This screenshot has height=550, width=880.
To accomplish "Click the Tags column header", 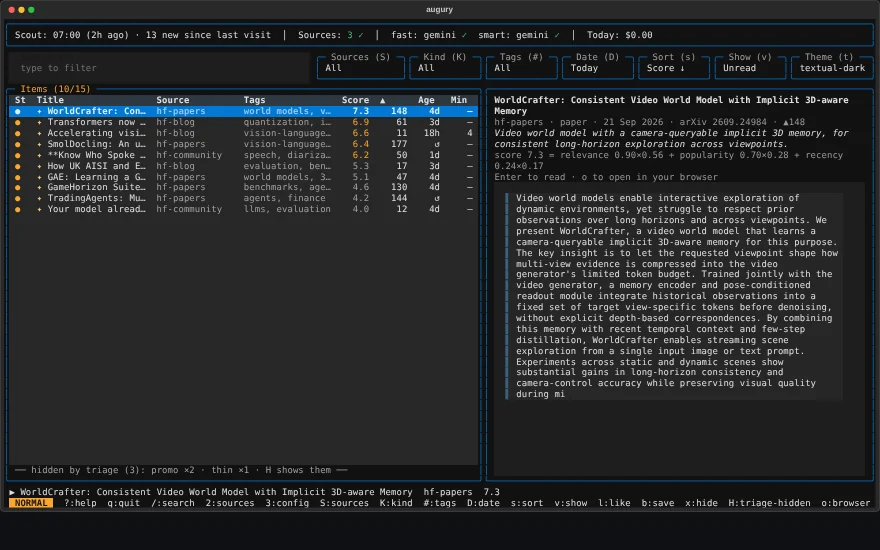I will [254, 100].
